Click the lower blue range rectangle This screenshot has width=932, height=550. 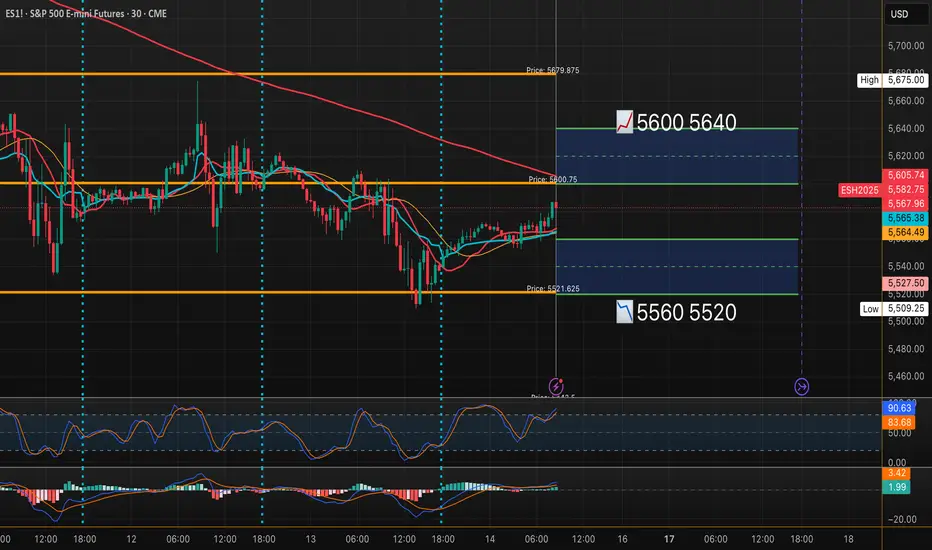pyautogui.click(x=677, y=266)
